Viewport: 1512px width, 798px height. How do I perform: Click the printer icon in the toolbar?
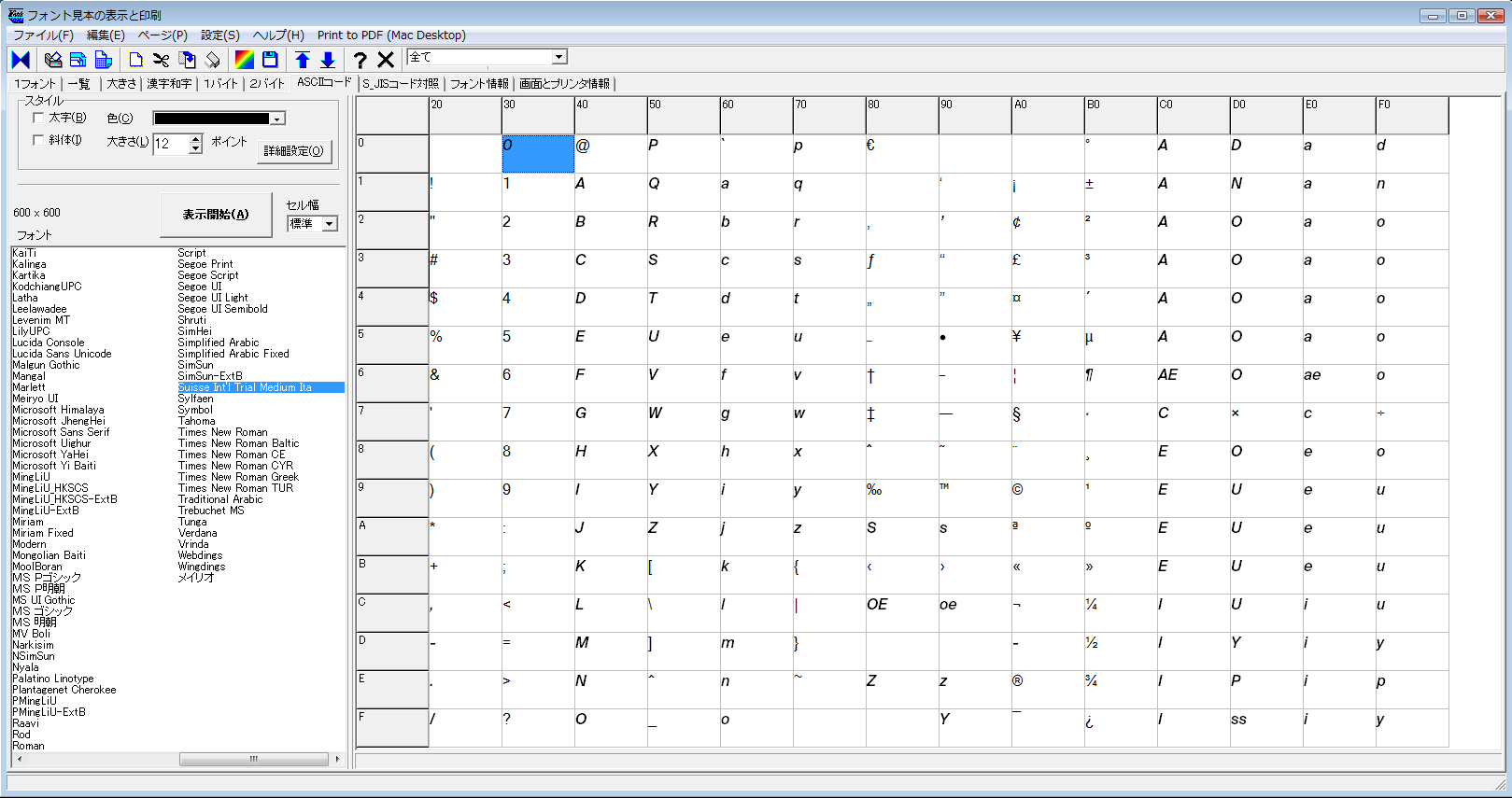pos(53,60)
